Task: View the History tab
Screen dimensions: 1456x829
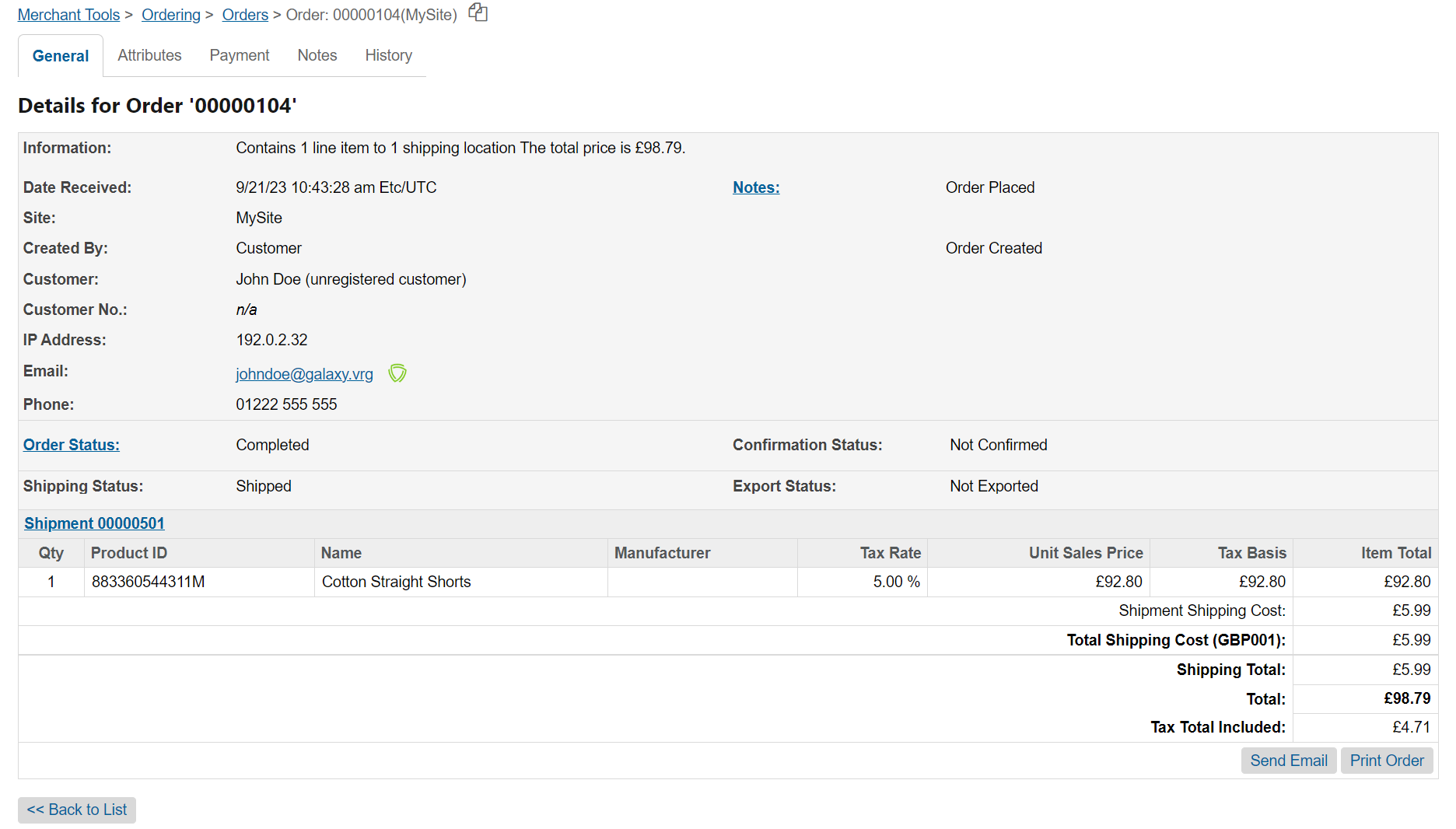Action: [x=388, y=55]
